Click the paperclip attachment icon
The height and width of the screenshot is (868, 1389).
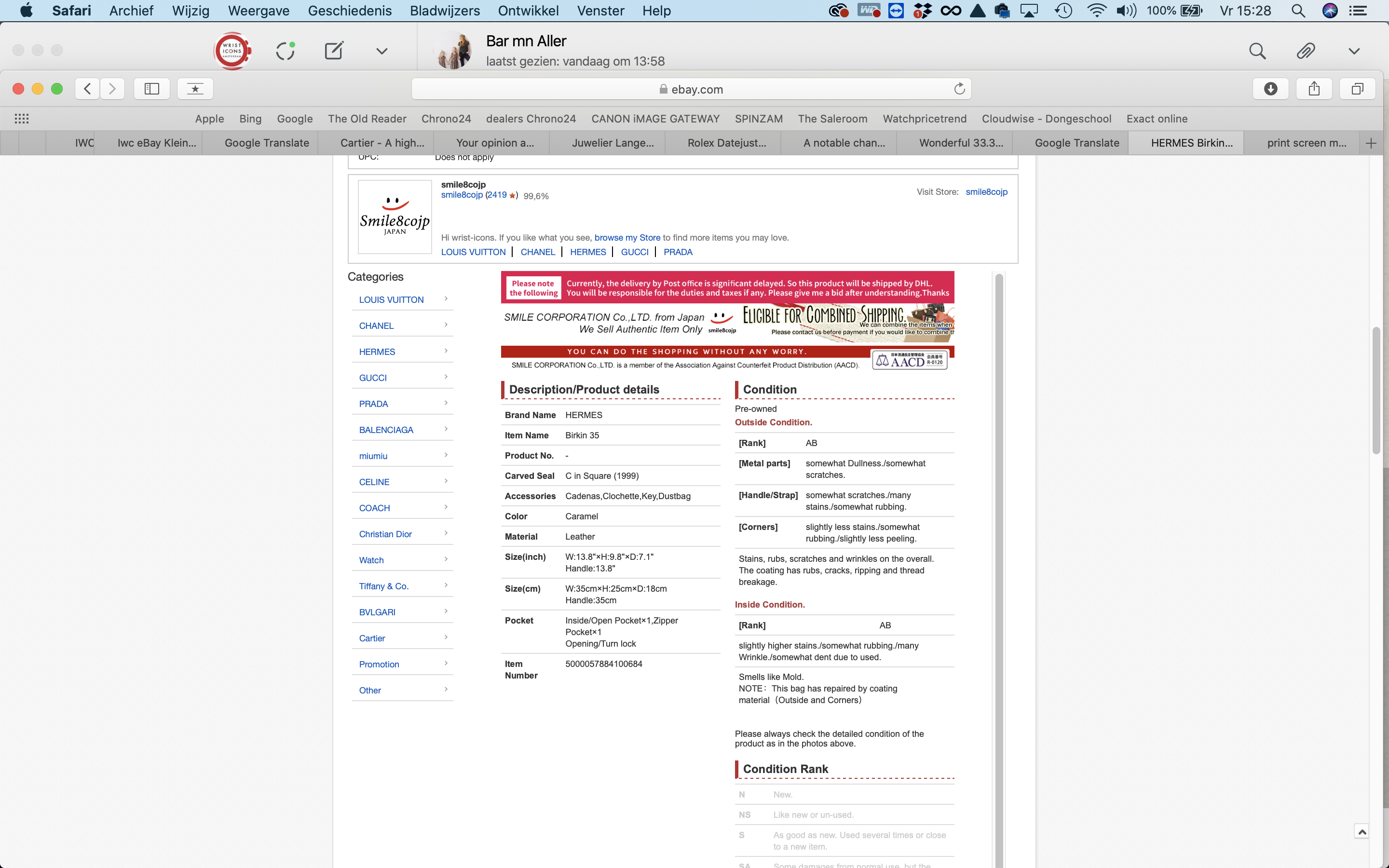[x=1305, y=51]
